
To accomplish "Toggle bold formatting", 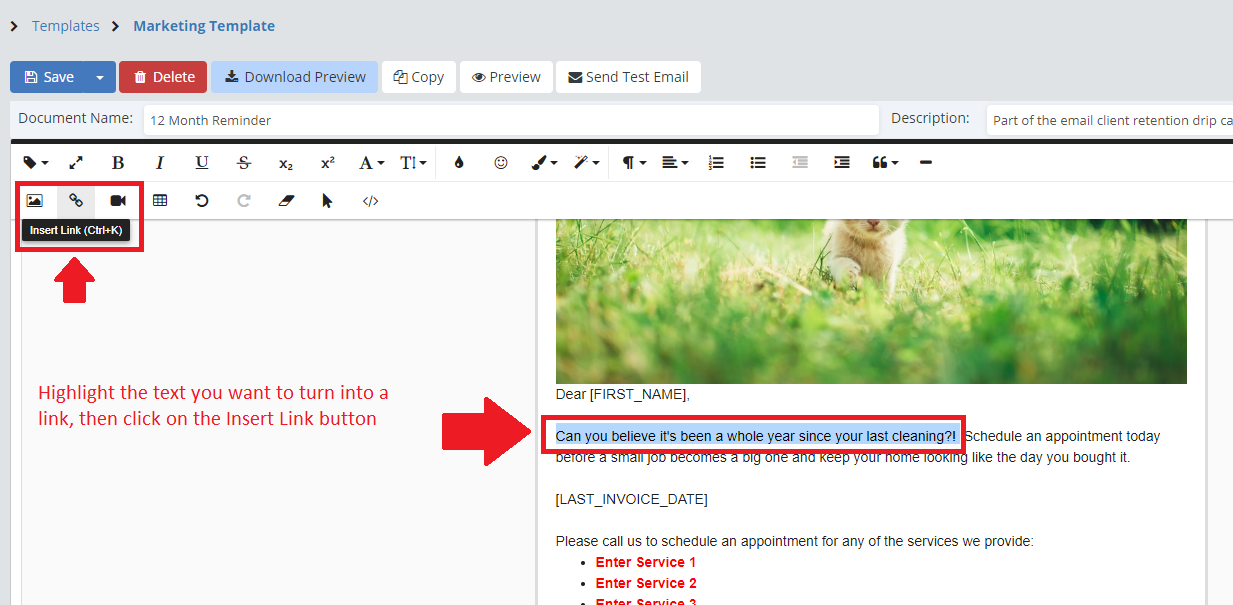I will pos(118,163).
